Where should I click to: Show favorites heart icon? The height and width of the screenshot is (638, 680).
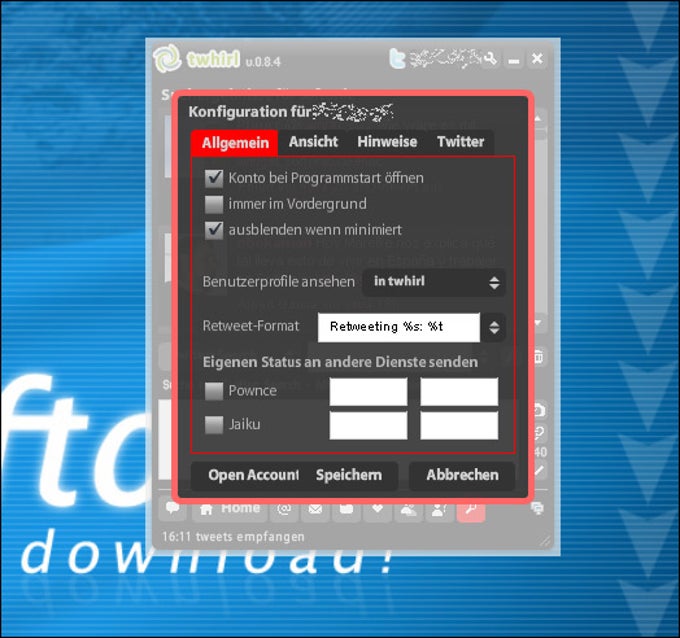[x=377, y=509]
